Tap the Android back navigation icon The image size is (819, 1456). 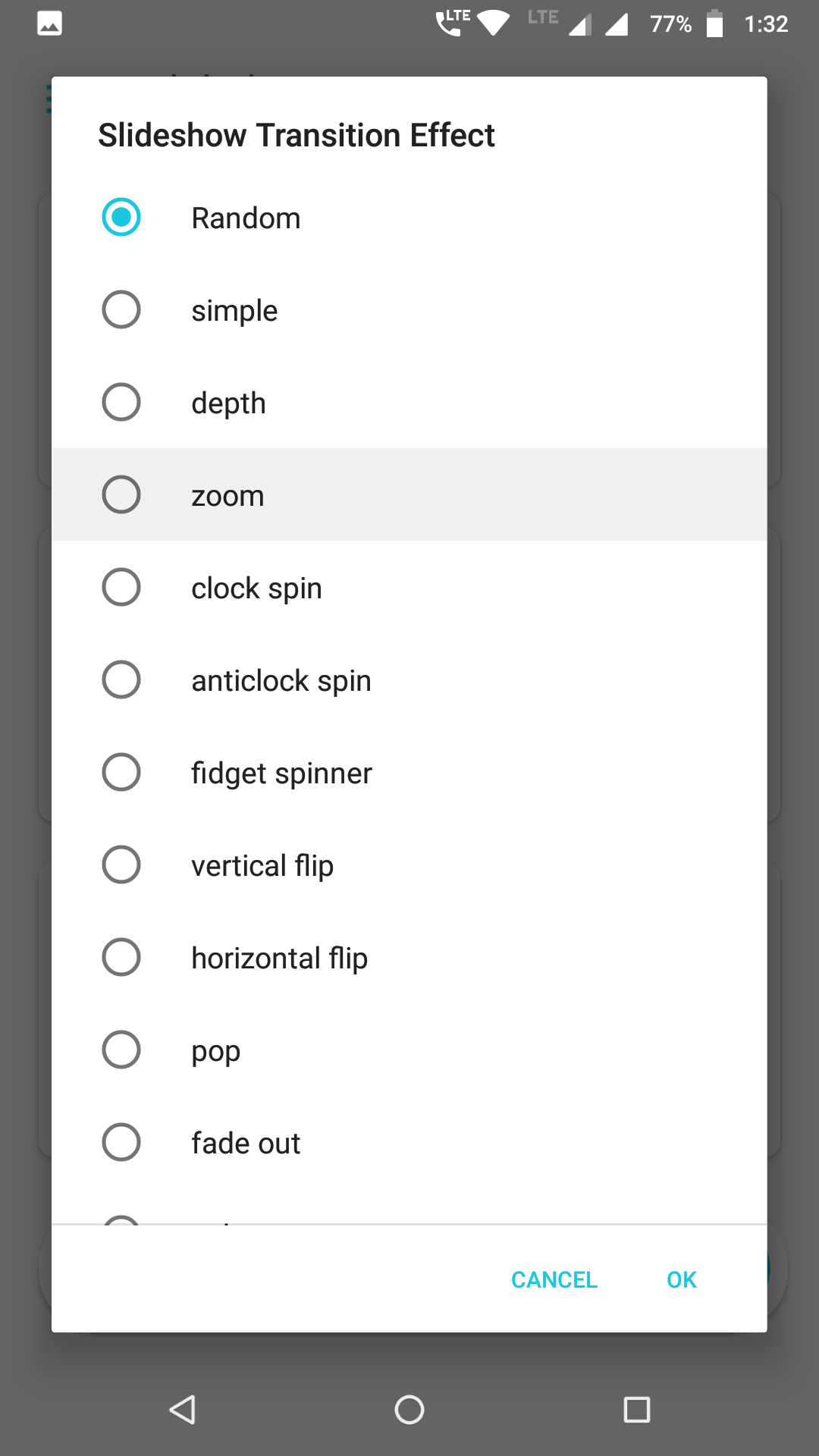coord(183,1410)
